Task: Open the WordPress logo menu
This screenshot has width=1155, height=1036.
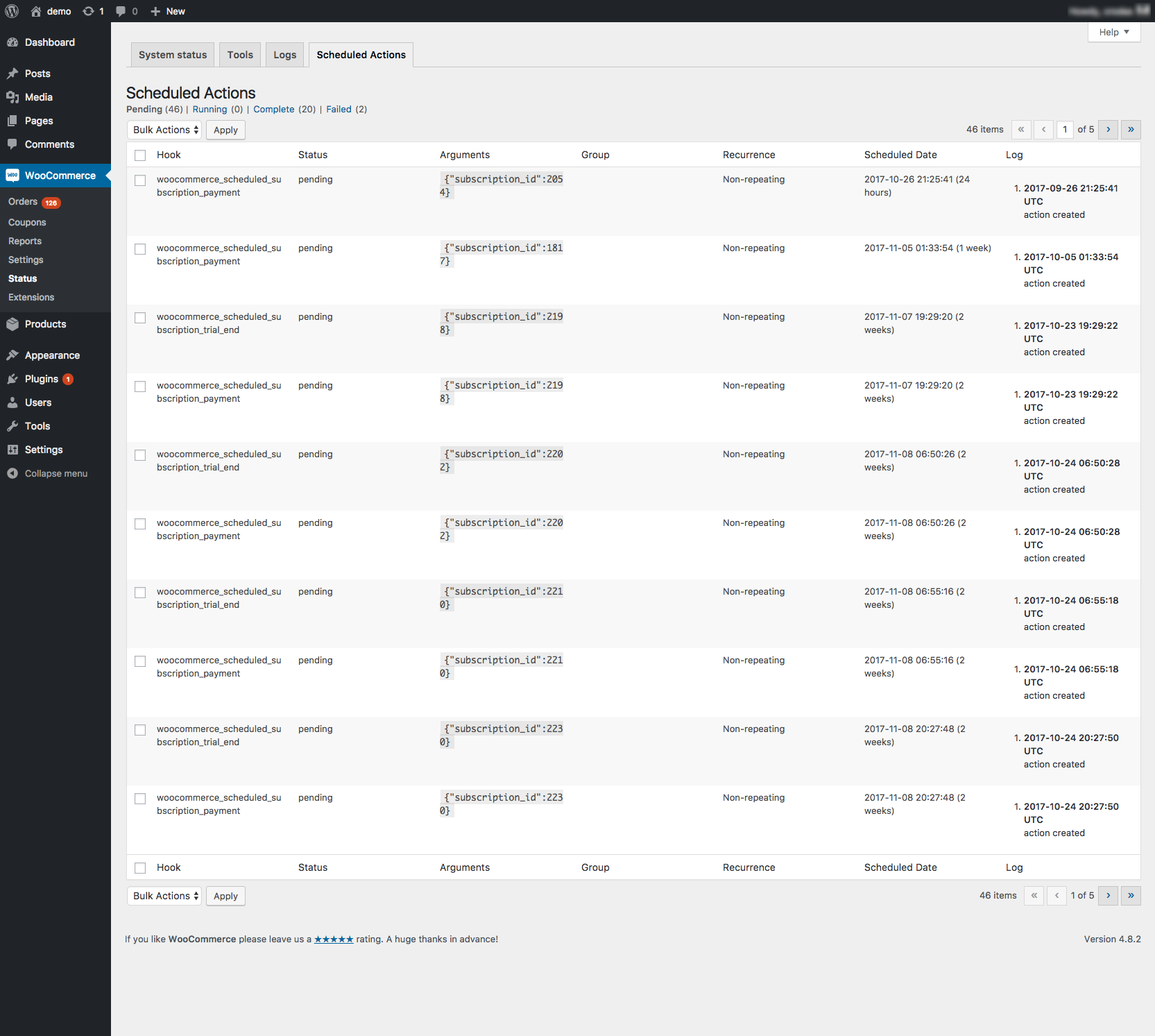Action: [x=11, y=11]
